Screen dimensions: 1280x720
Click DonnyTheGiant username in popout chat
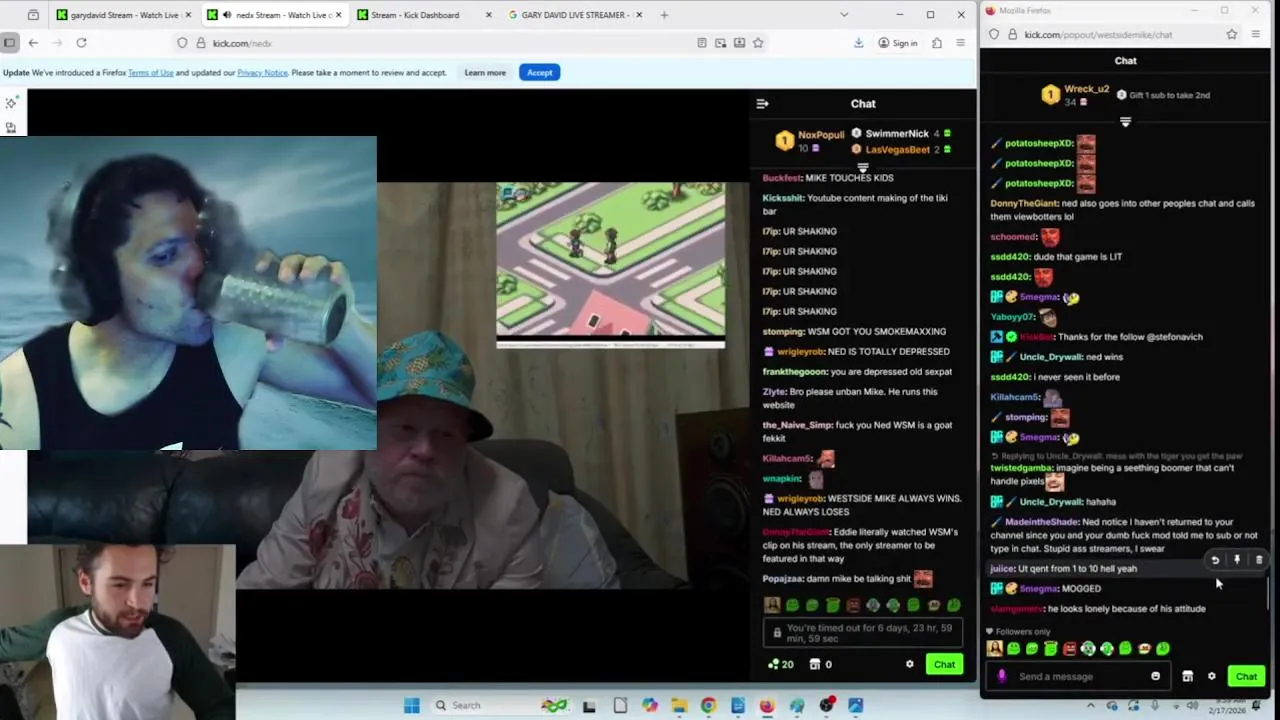point(1024,203)
